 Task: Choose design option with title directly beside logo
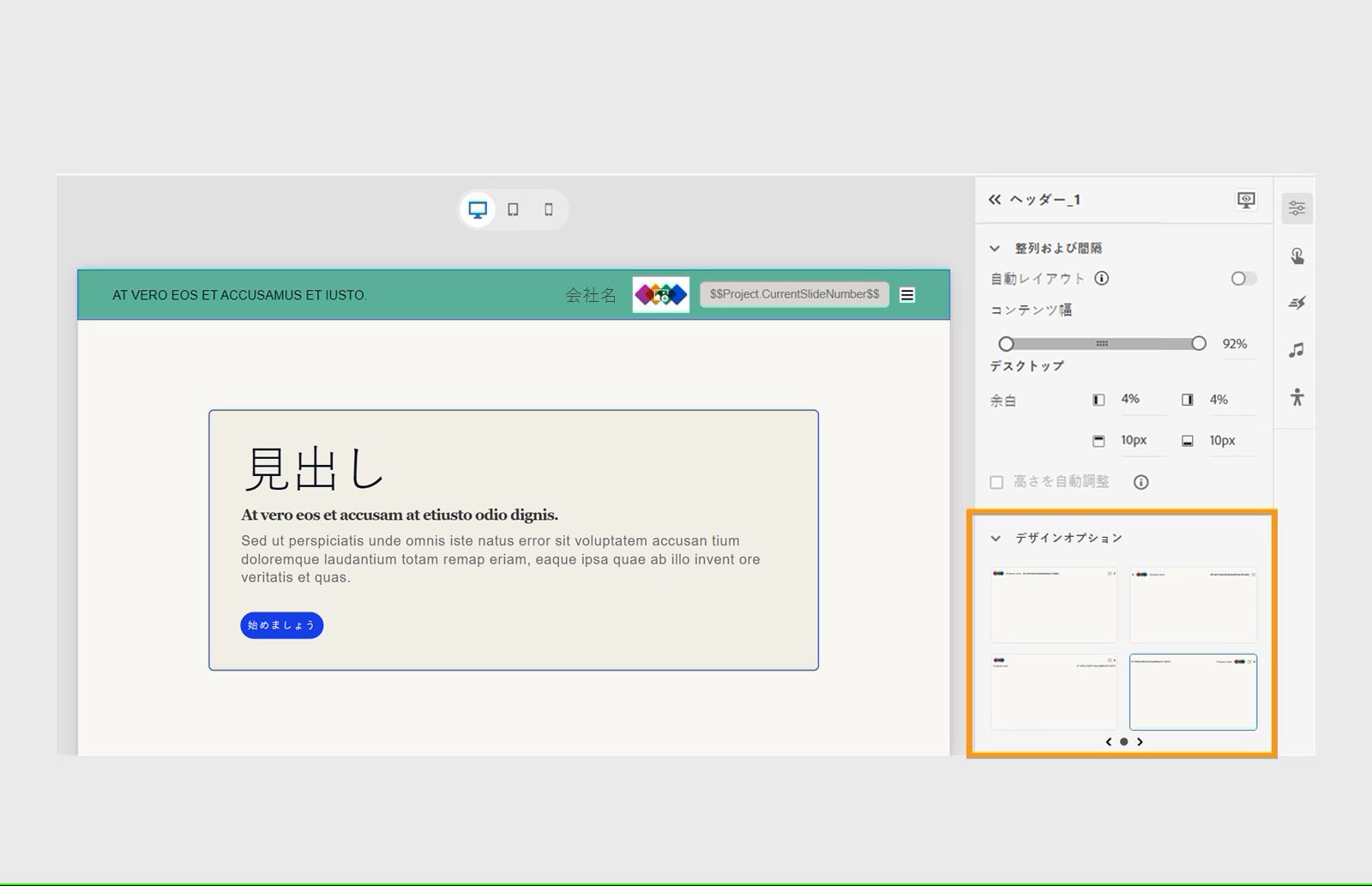[1054, 605]
